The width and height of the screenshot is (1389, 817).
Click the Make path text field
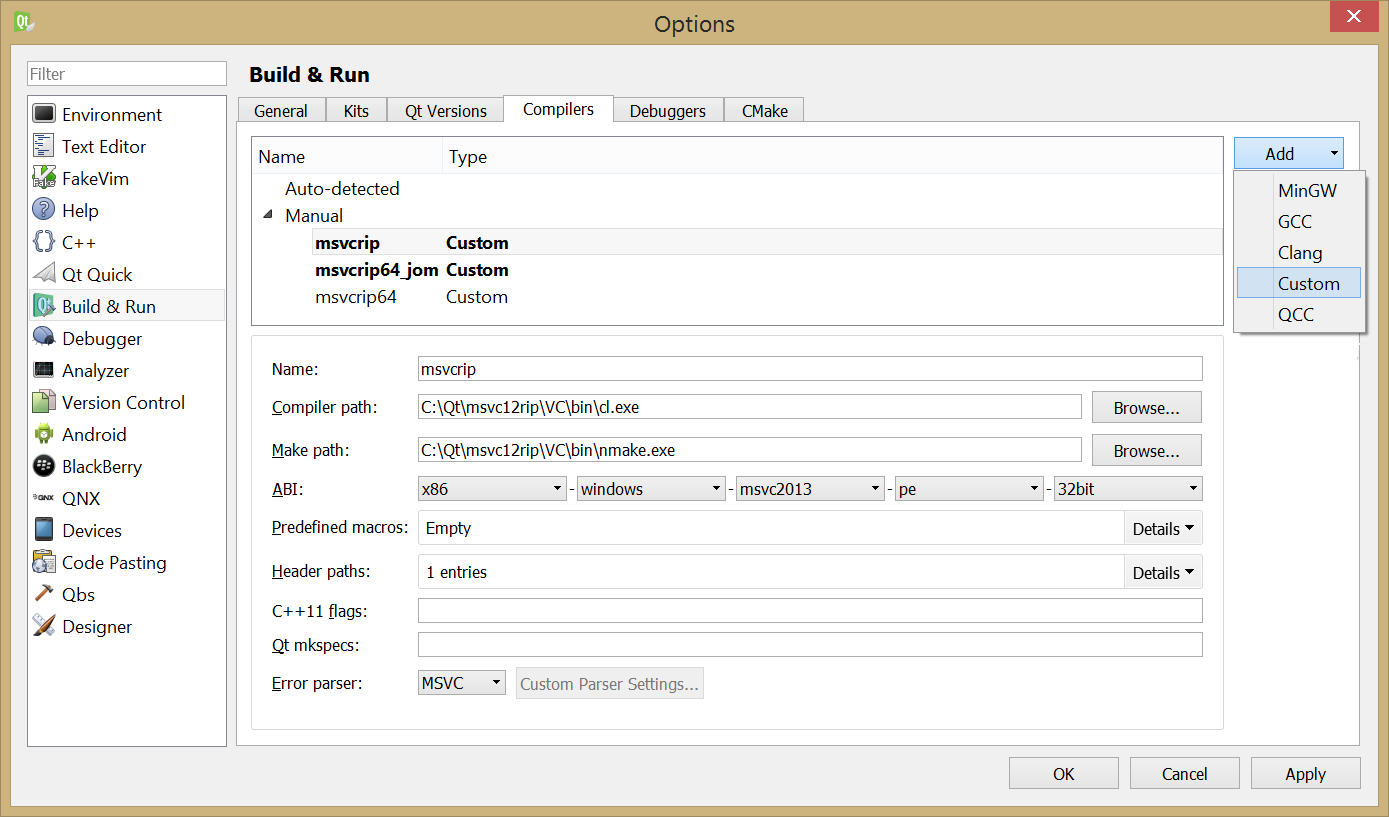pos(750,450)
